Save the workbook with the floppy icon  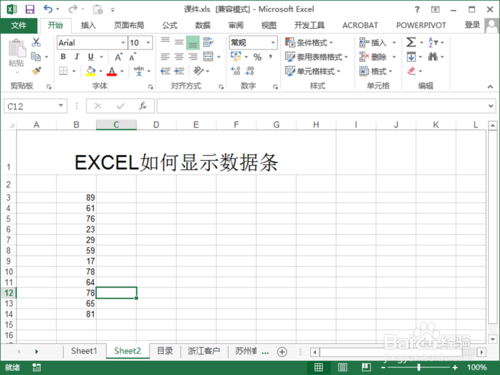pyautogui.click(x=30, y=9)
